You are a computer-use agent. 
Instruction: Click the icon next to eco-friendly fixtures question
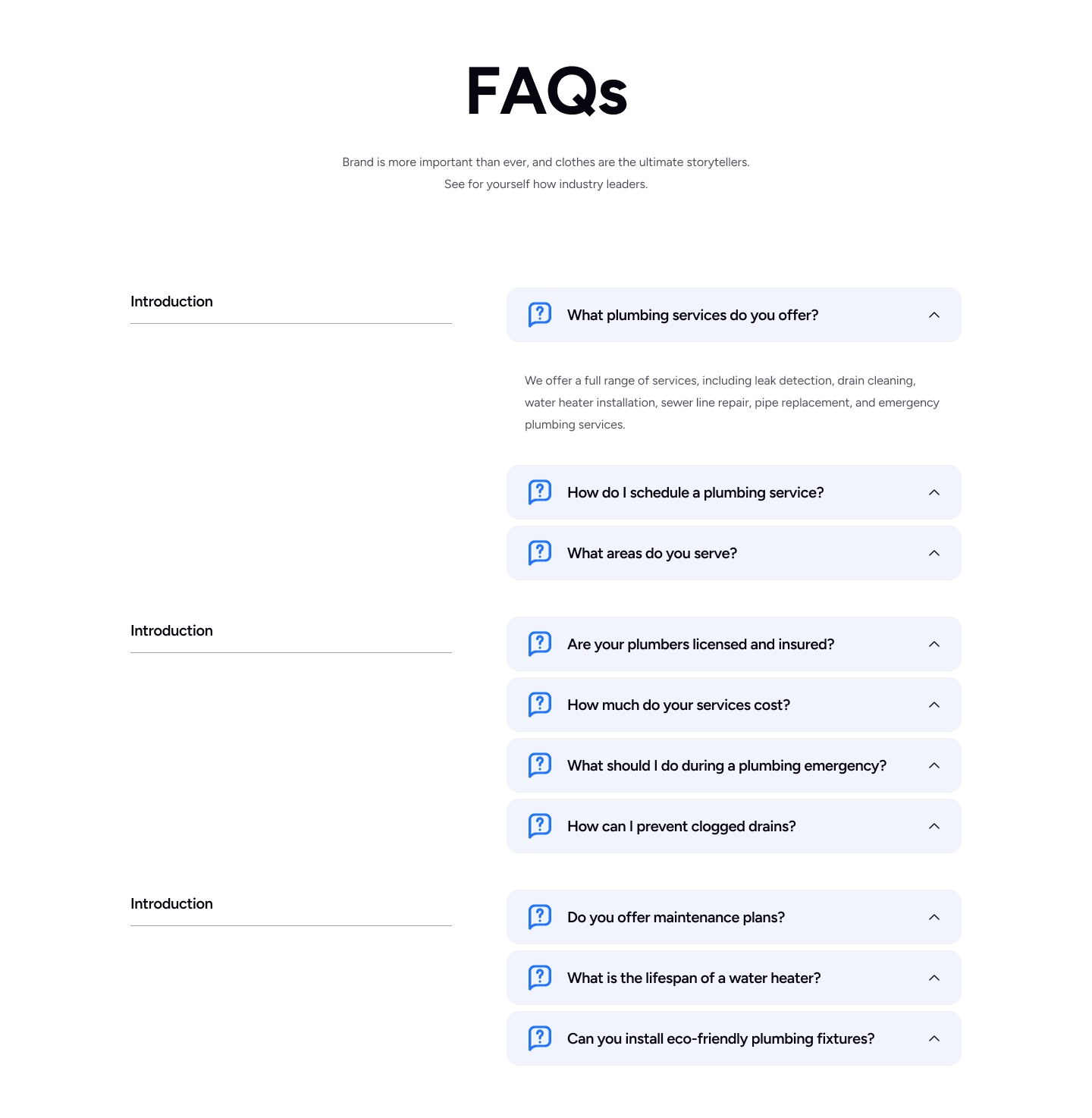click(x=540, y=1038)
